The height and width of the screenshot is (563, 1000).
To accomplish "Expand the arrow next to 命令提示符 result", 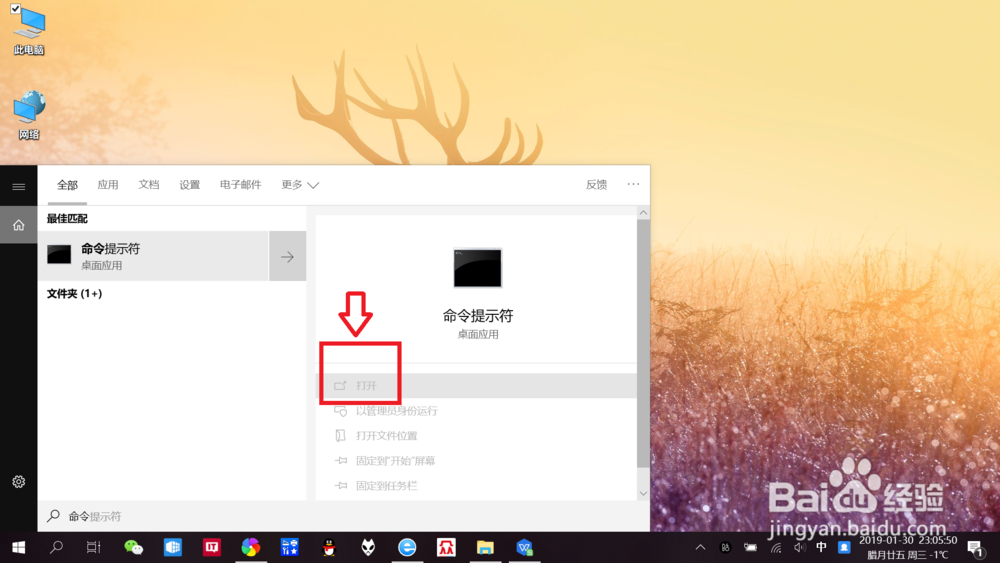I will point(288,256).
